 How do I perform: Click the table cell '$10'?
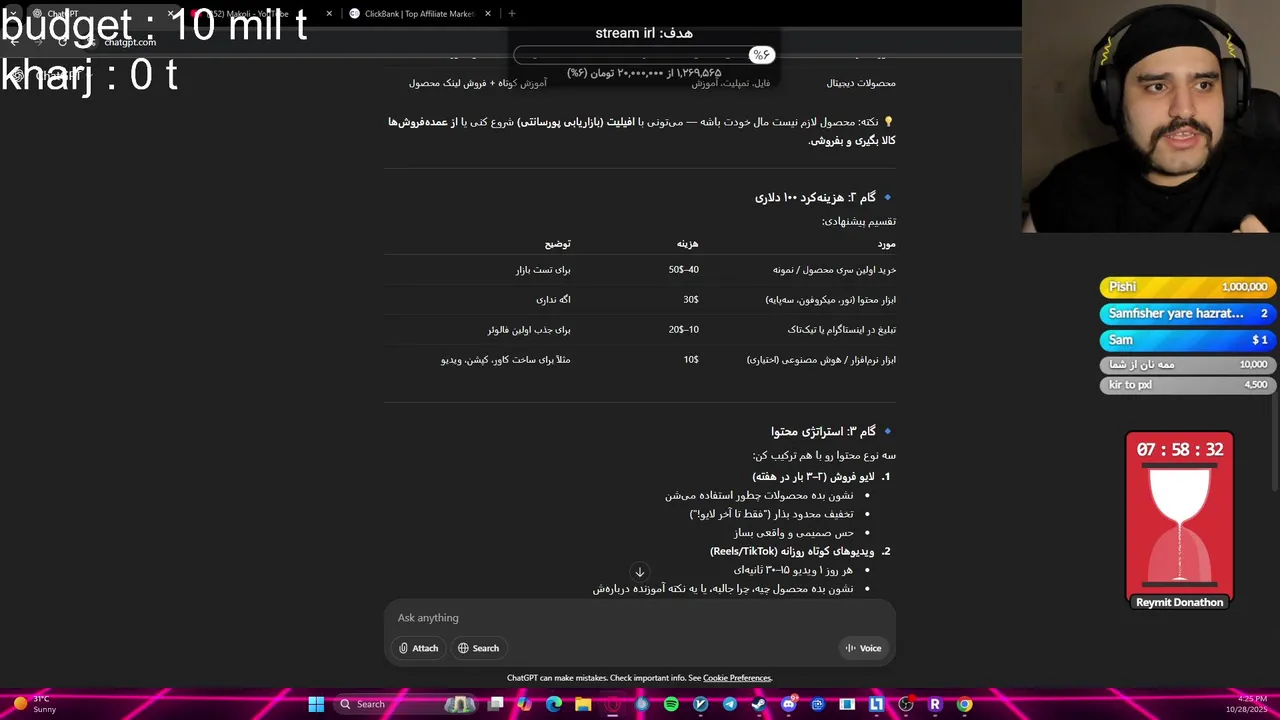tap(691, 360)
